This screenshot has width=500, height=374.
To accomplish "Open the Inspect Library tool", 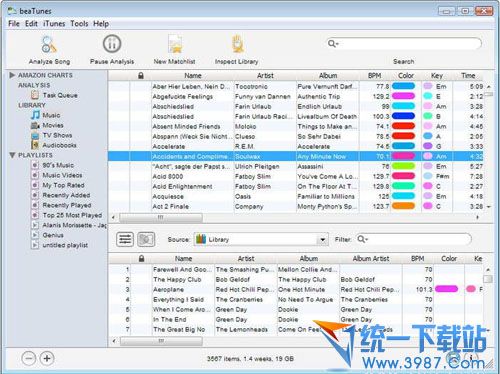I will 237,44.
